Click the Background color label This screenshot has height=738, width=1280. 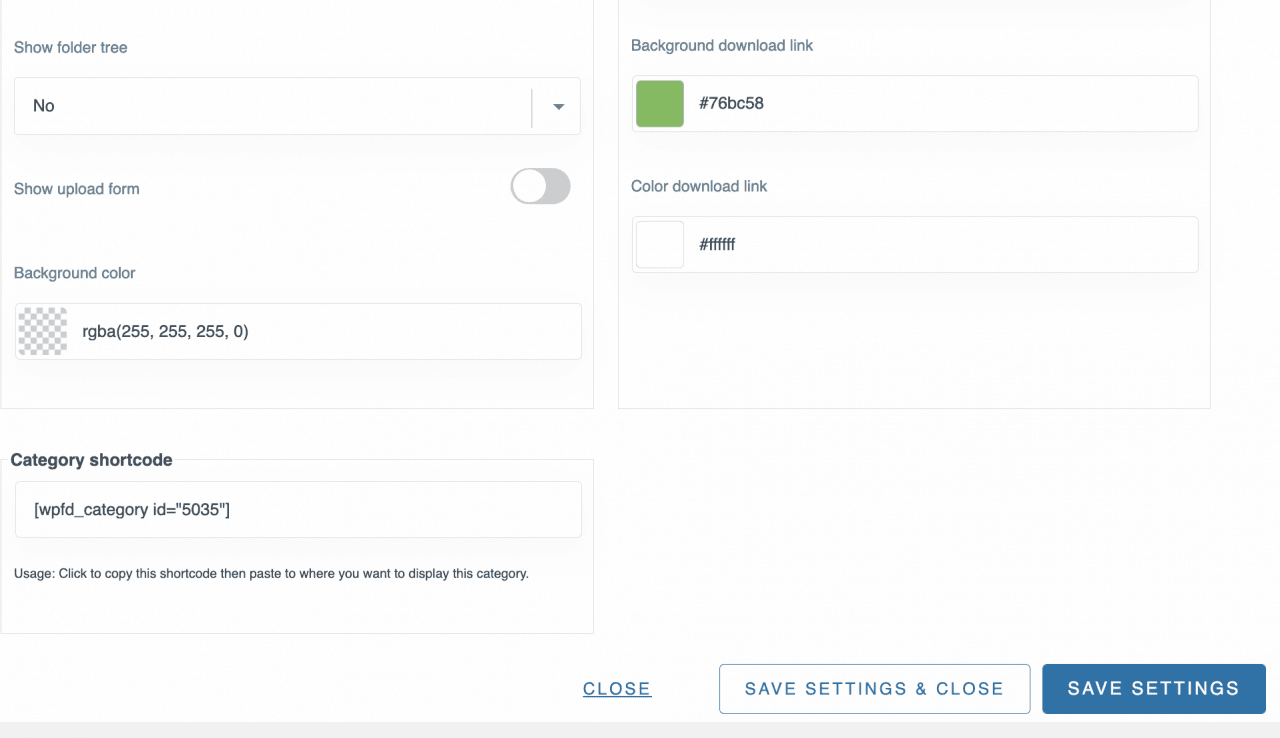(x=75, y=273)
